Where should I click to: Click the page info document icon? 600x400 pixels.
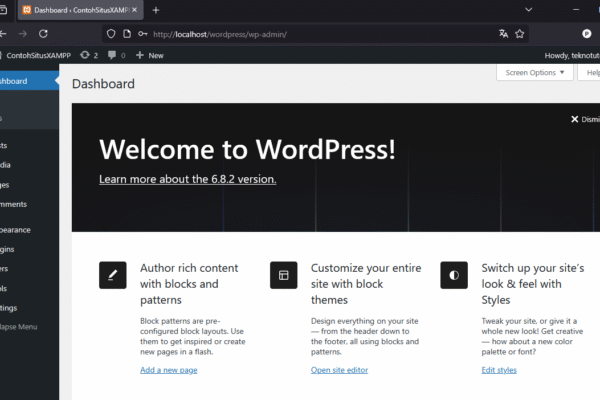(127, 34)
